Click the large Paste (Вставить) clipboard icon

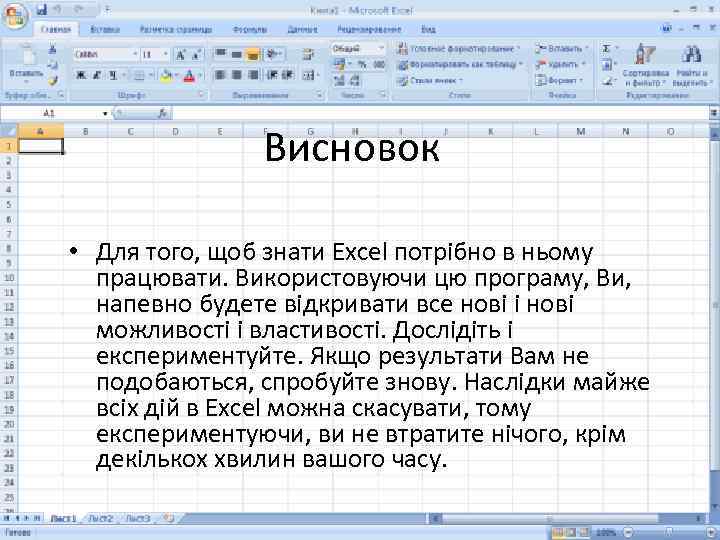(x=27, y=55)
